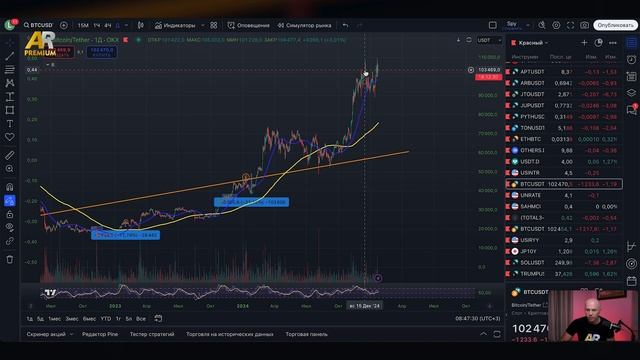640x360 pixels.
Task: Select the ruler measure tool
Action: pyautogui.click(x=10, y=155)
